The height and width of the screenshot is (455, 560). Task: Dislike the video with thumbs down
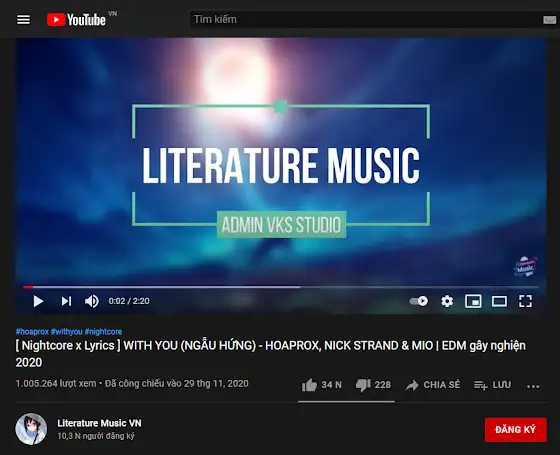click(x=373, y=385)
